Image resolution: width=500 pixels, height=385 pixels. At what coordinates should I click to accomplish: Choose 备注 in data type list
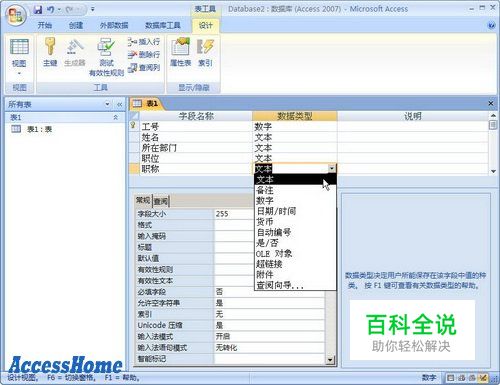[x=295, y=190]
